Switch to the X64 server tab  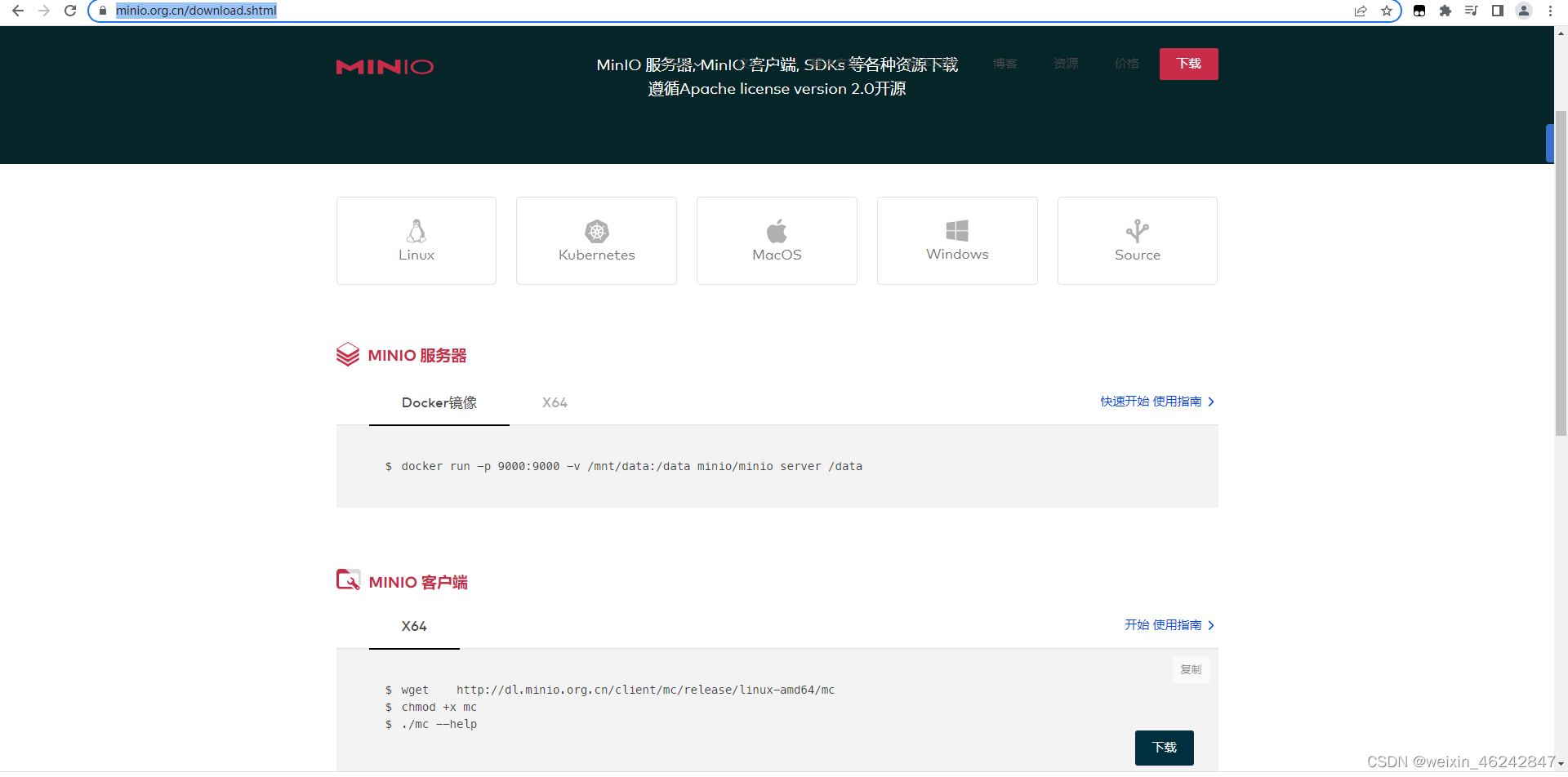pos(555,402)
